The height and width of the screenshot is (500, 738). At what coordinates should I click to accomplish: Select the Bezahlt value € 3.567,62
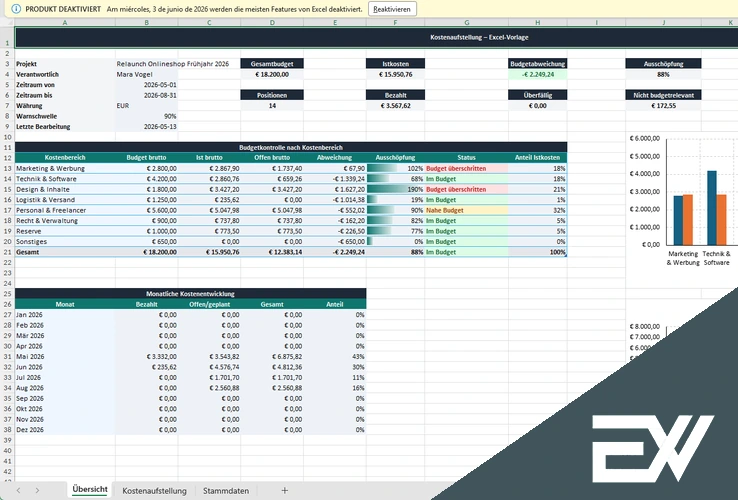395,105
